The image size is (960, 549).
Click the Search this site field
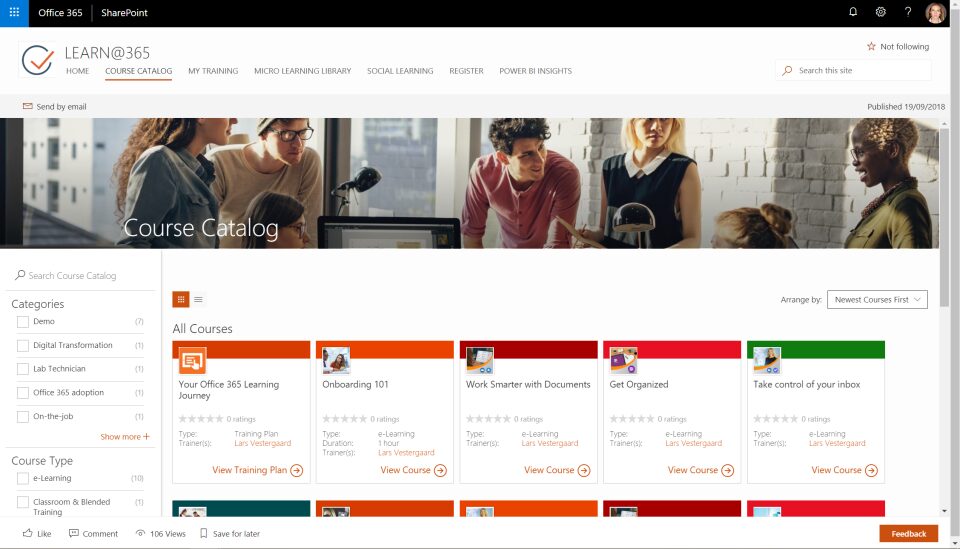click(853, 70)
